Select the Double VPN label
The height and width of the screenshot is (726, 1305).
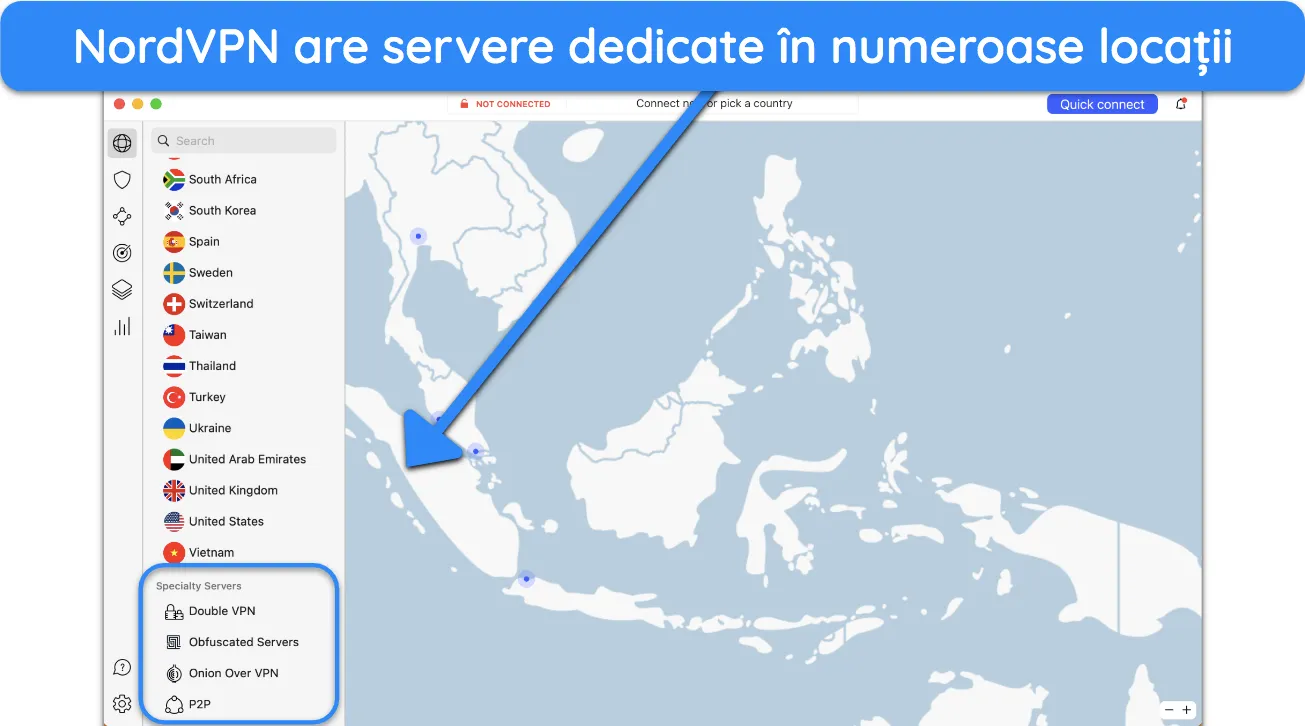click(x=222, y=611)
